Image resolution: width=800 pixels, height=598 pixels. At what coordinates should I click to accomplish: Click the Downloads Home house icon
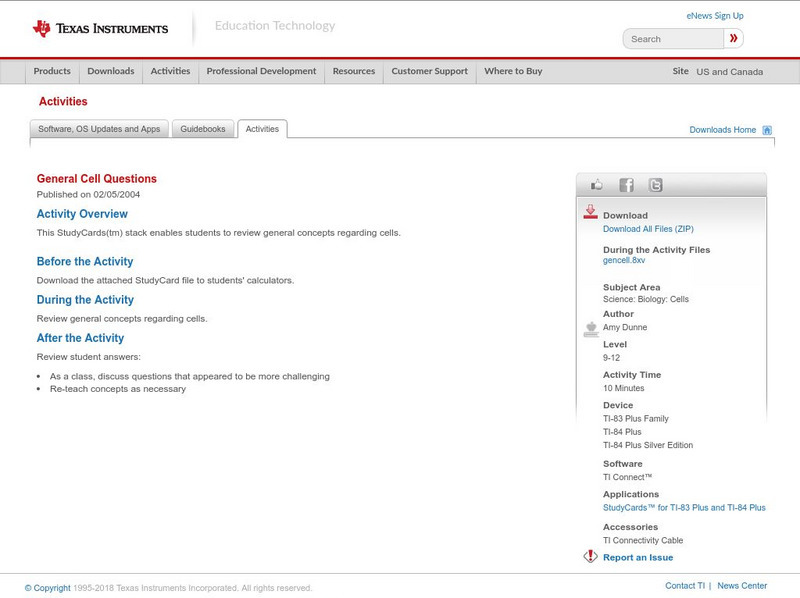tap(765, 129)
